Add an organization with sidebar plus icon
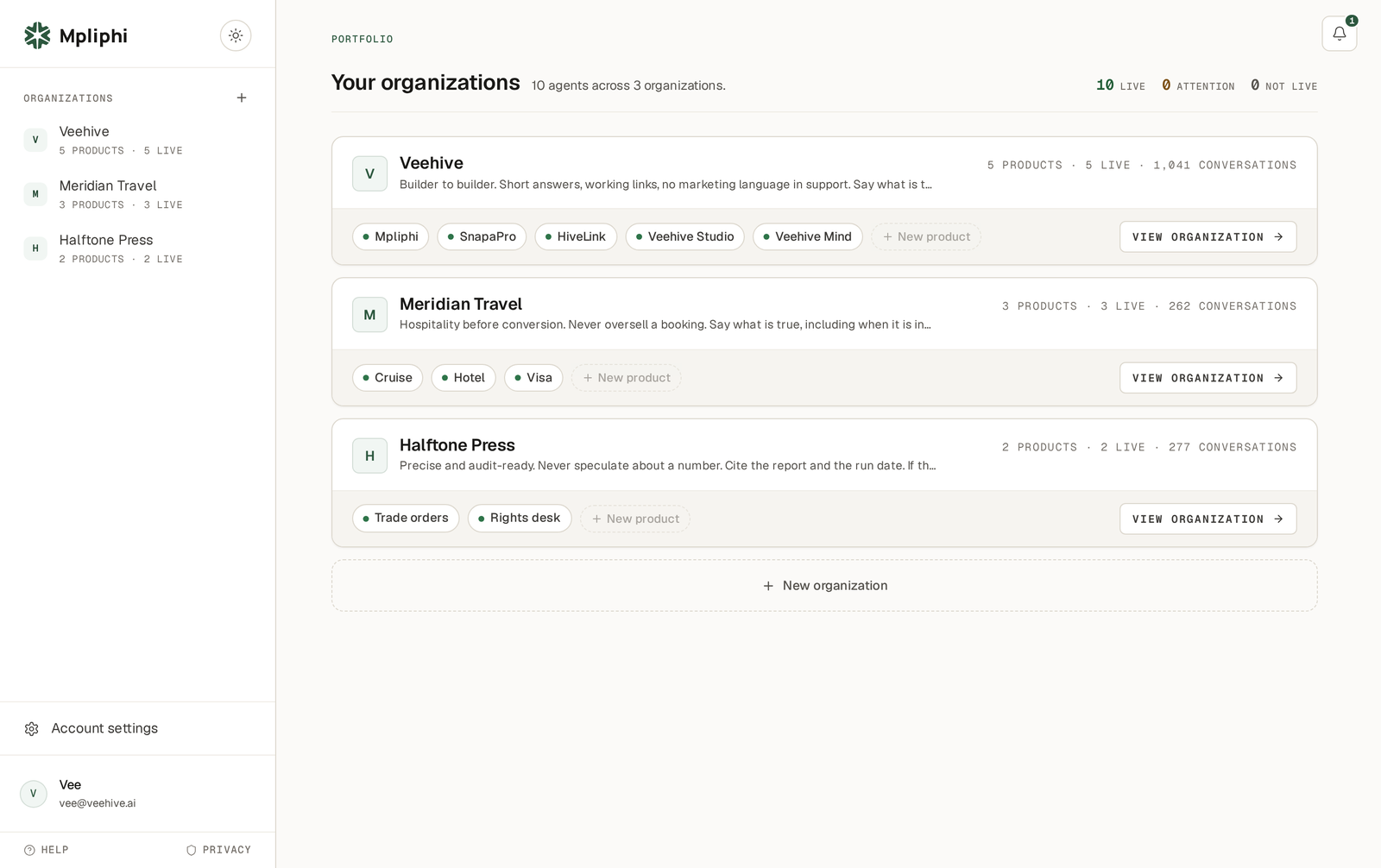 242,97
